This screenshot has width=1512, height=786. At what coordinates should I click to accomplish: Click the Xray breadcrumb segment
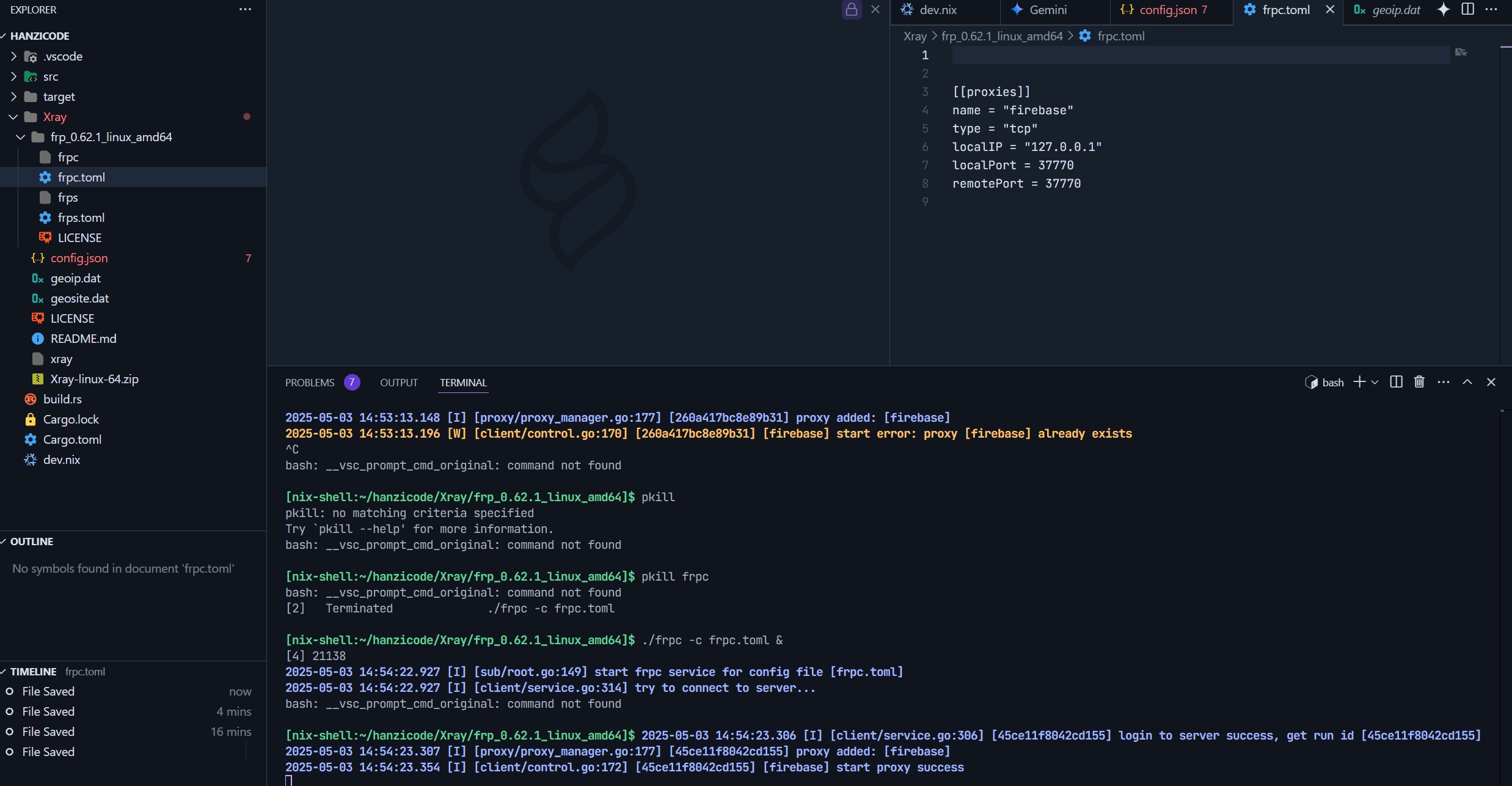(915, 36)
